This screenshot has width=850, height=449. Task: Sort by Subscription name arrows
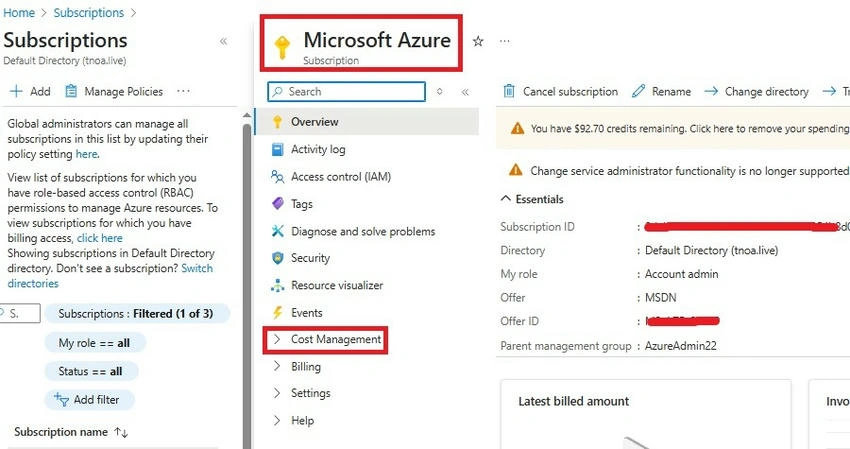[121, 432]
